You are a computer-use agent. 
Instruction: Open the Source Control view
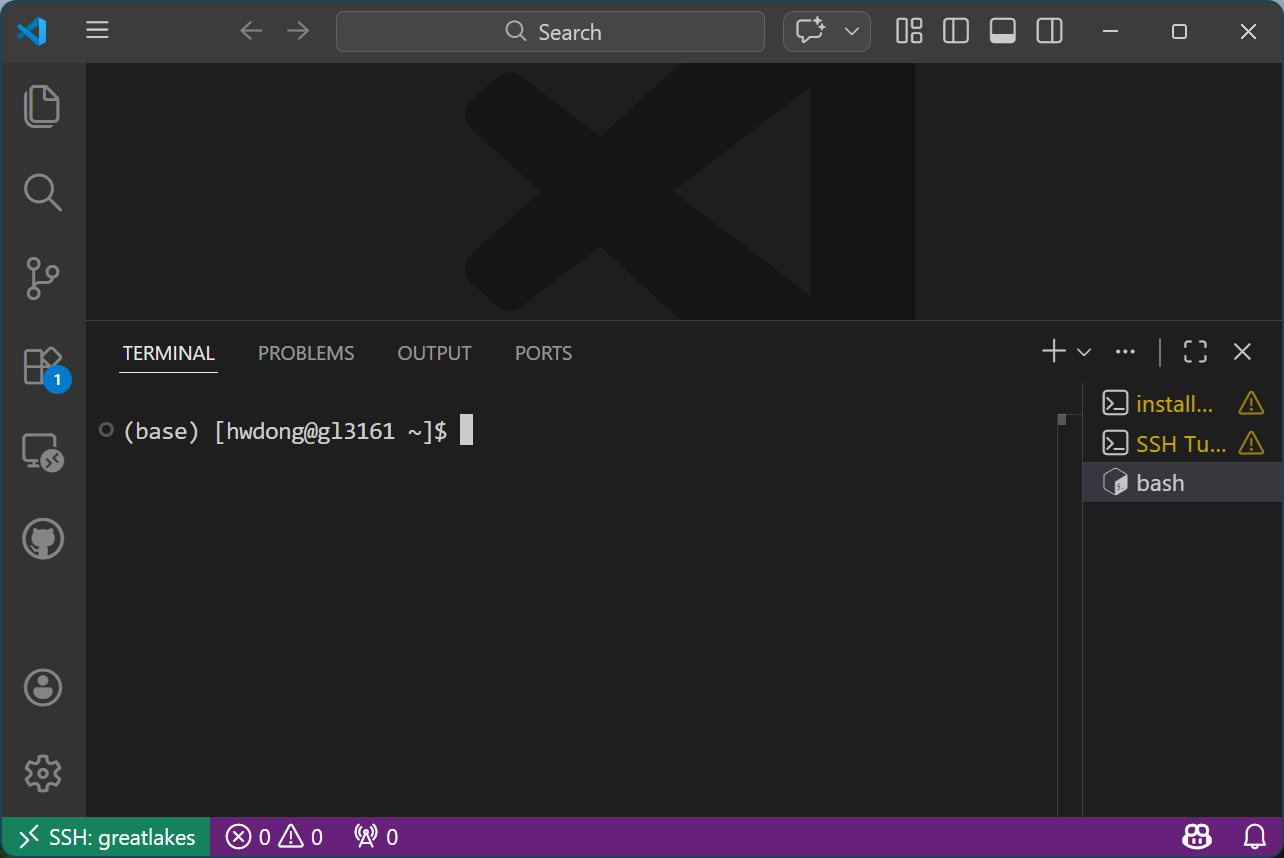click(42, 279)
